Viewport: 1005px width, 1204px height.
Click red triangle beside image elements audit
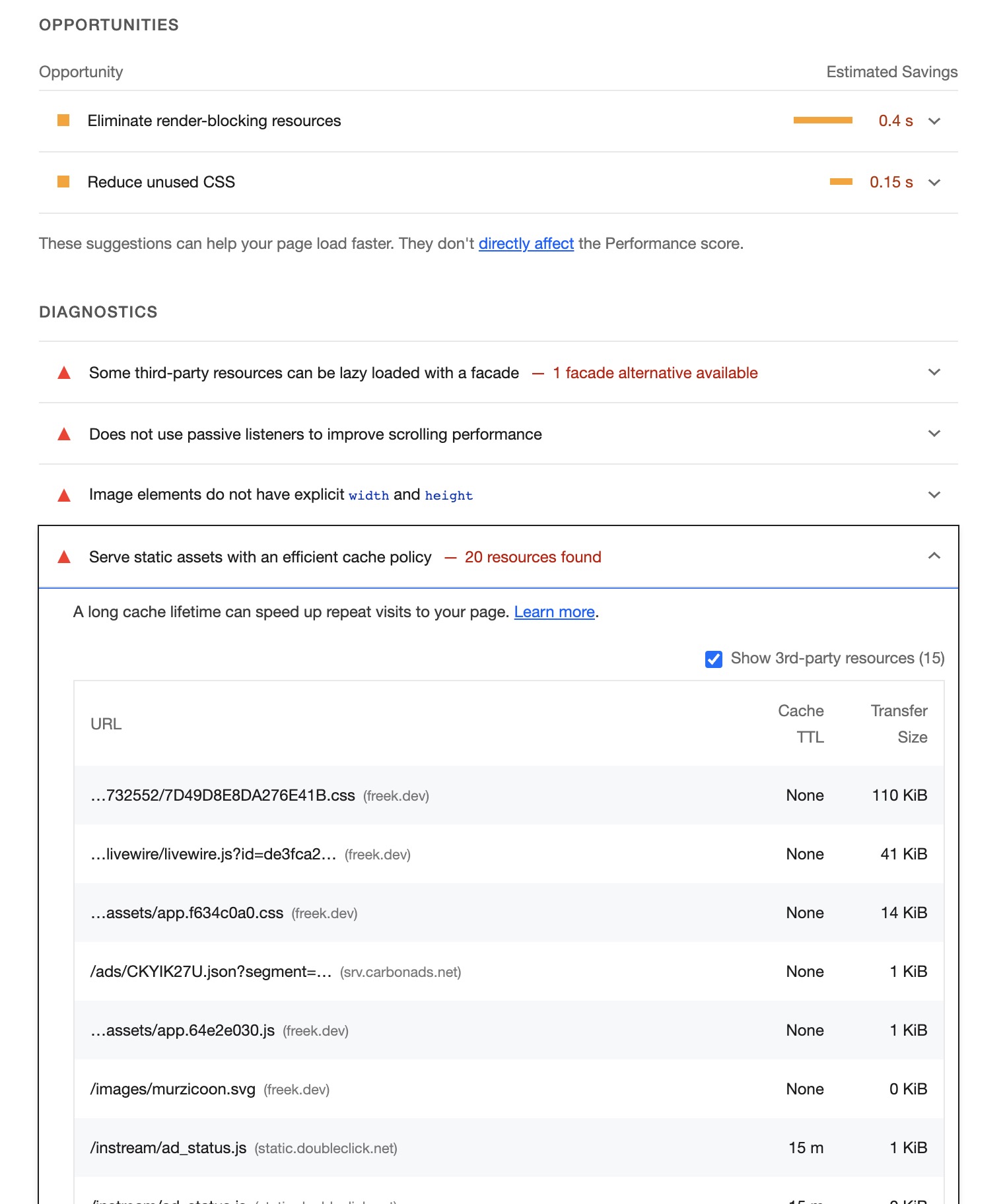click(64, 495)
